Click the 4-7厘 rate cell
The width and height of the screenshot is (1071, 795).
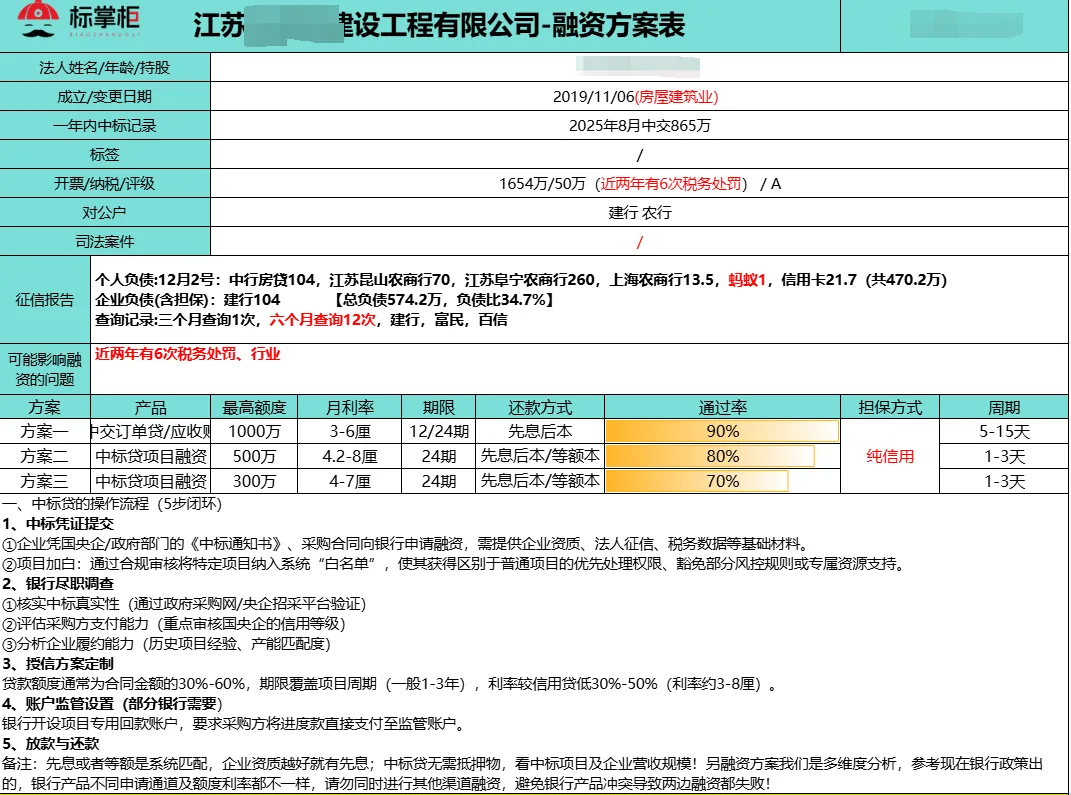click(350, 482)
